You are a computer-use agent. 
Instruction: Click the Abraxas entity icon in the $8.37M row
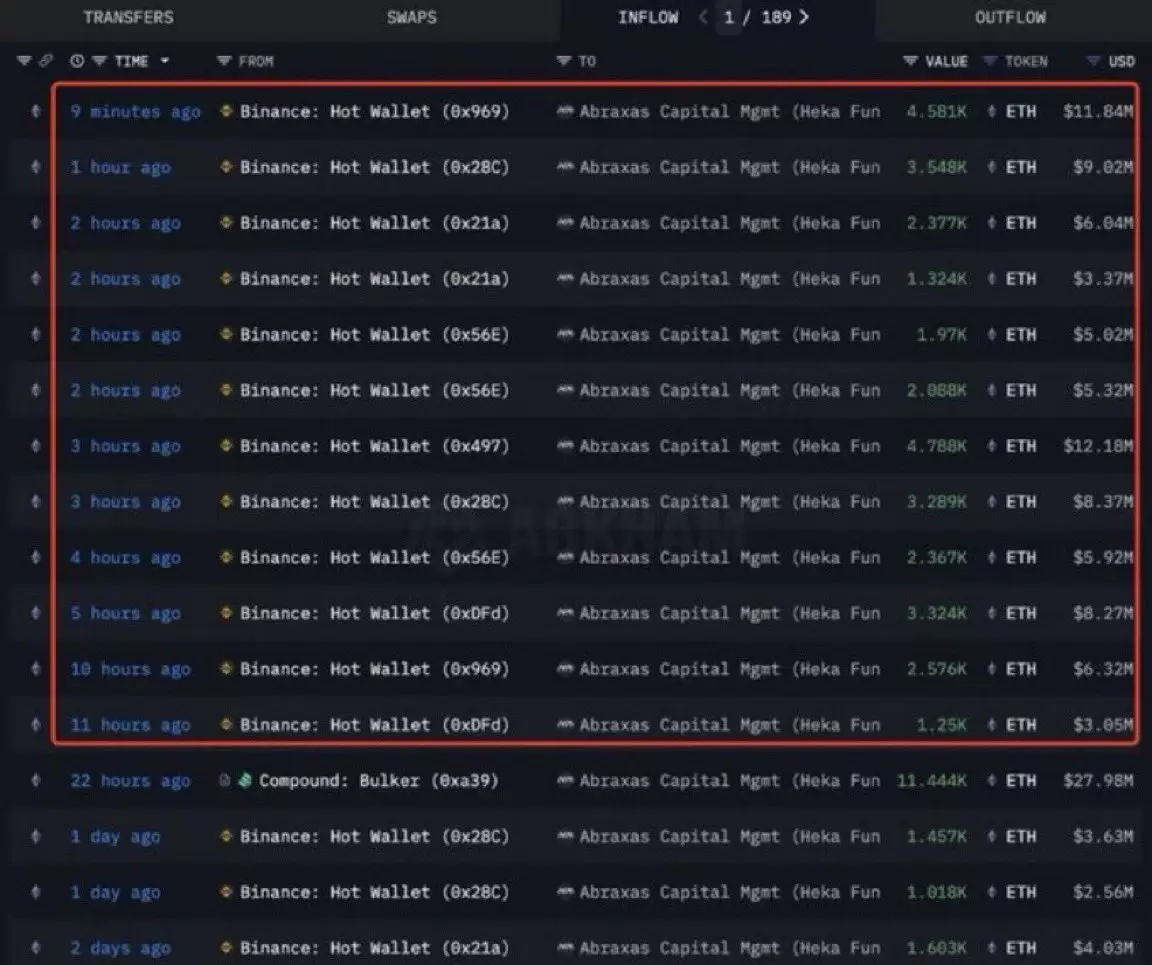[x=564, y=501]
